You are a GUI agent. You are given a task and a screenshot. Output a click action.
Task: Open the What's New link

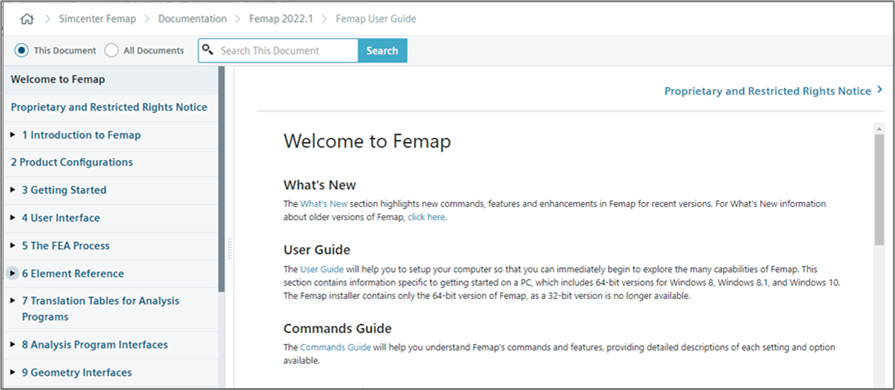pyautogui.click(x=324, y=203)
